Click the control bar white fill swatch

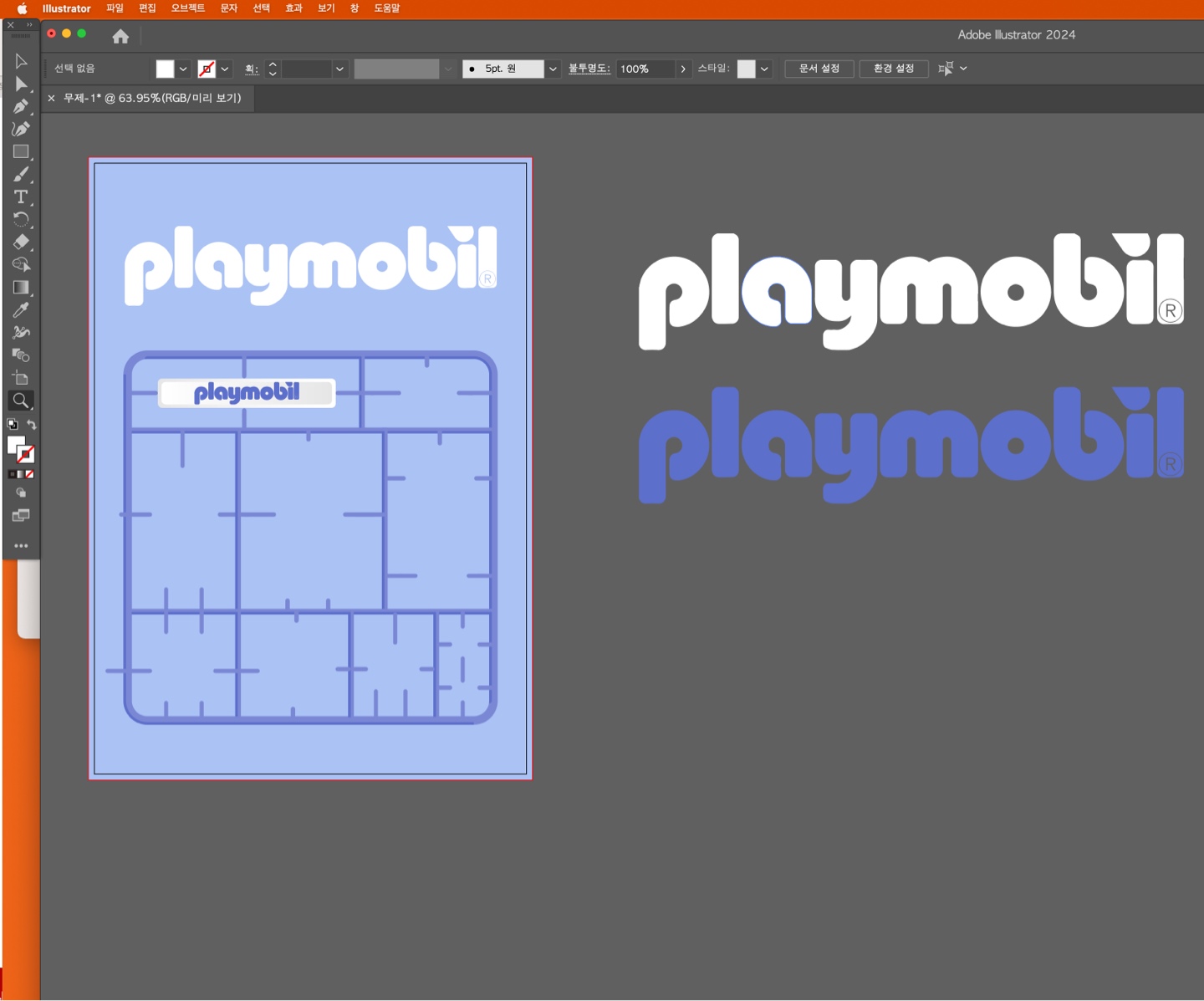point(165,69)
